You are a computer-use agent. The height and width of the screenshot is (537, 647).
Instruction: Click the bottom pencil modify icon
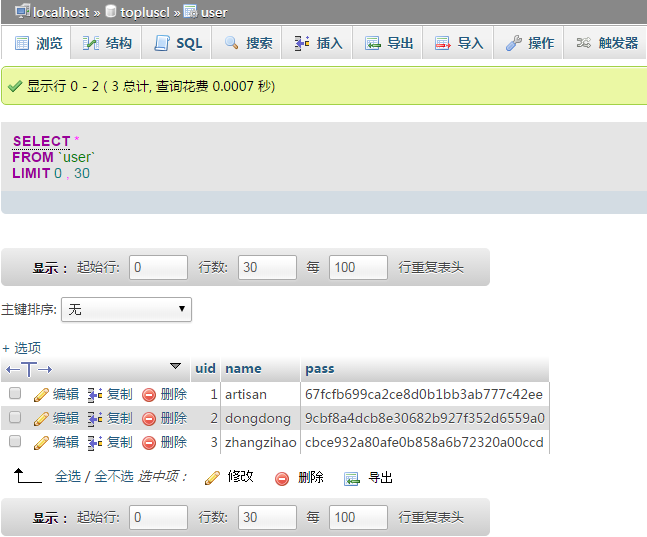212,478
